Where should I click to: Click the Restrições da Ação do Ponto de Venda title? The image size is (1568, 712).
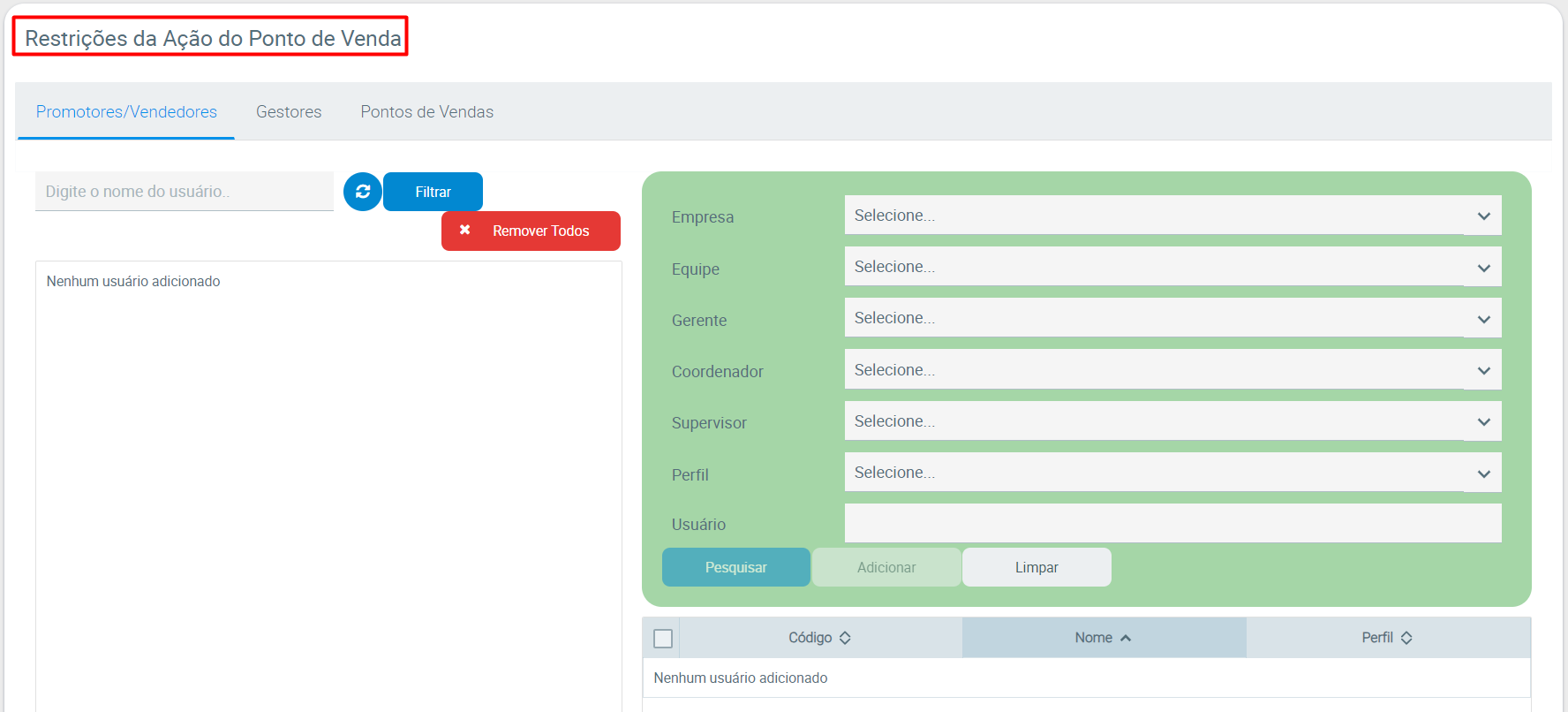point(213,38)
